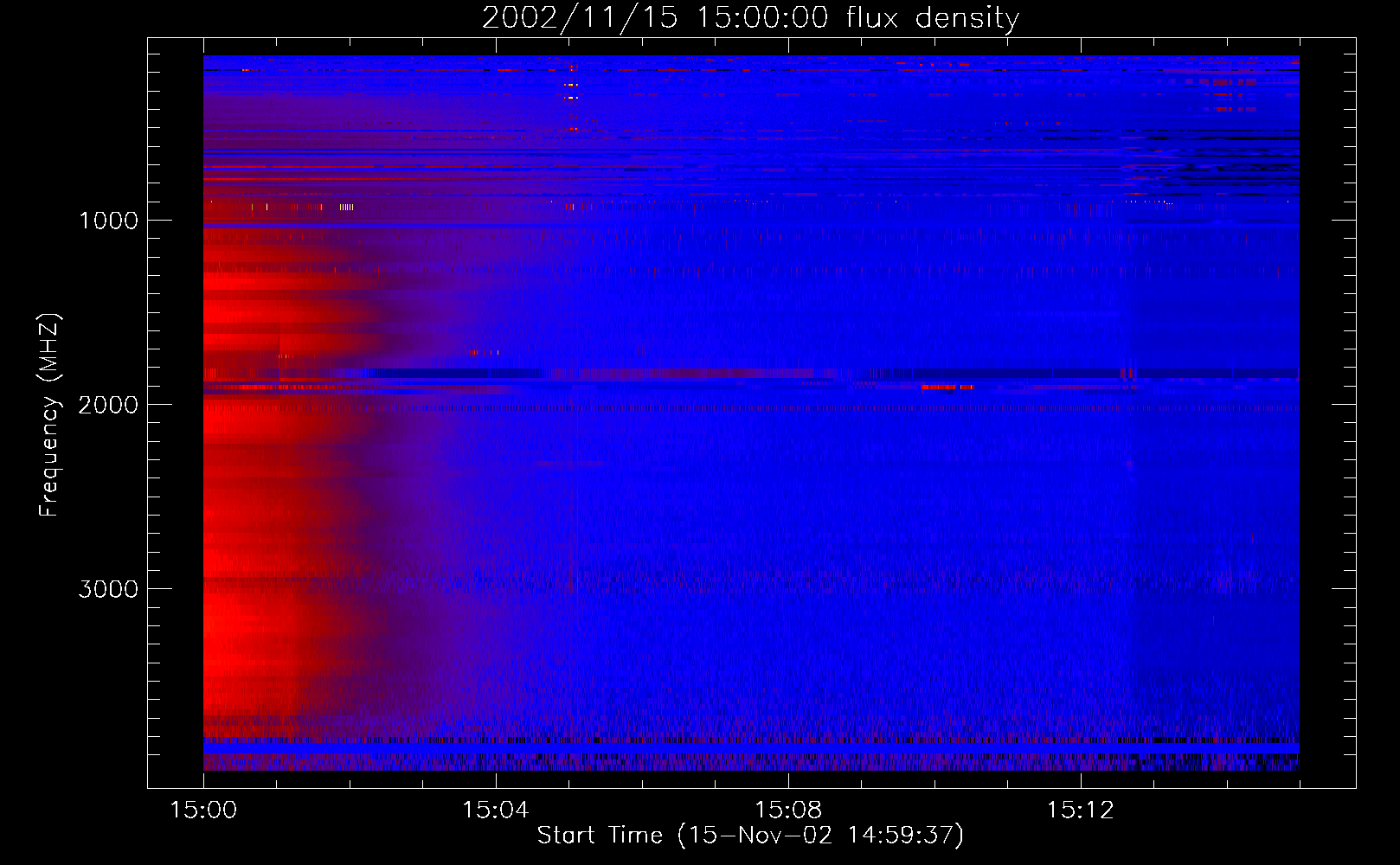
Task: Click the 3000 frequency tick label
Action: (x=108, y=589)
